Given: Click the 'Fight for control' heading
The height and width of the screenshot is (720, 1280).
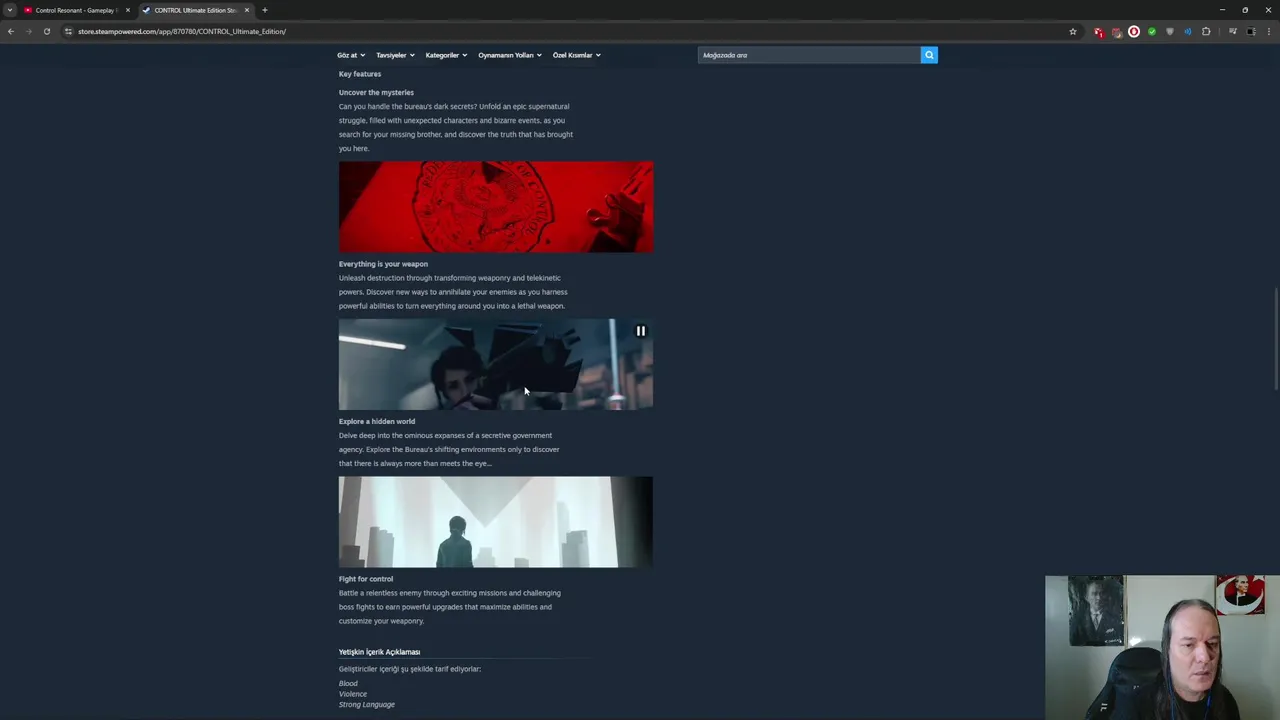Looking at the screenshot, I should point(366,579).
